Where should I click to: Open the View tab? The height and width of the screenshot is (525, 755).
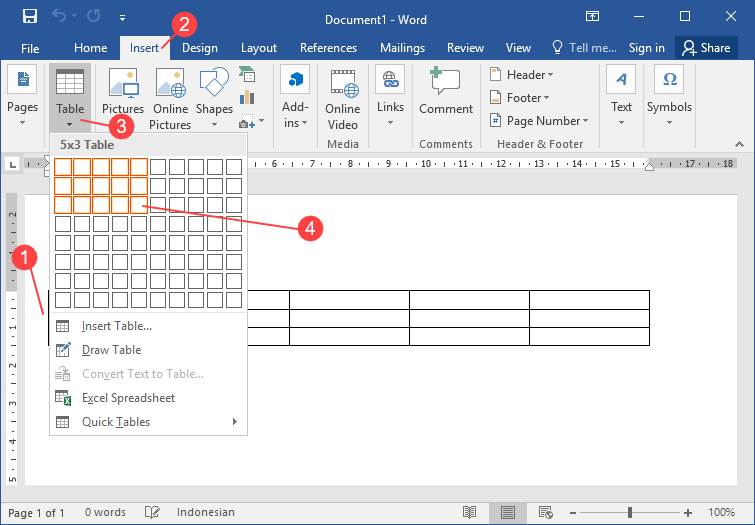[x=518, y=48]
